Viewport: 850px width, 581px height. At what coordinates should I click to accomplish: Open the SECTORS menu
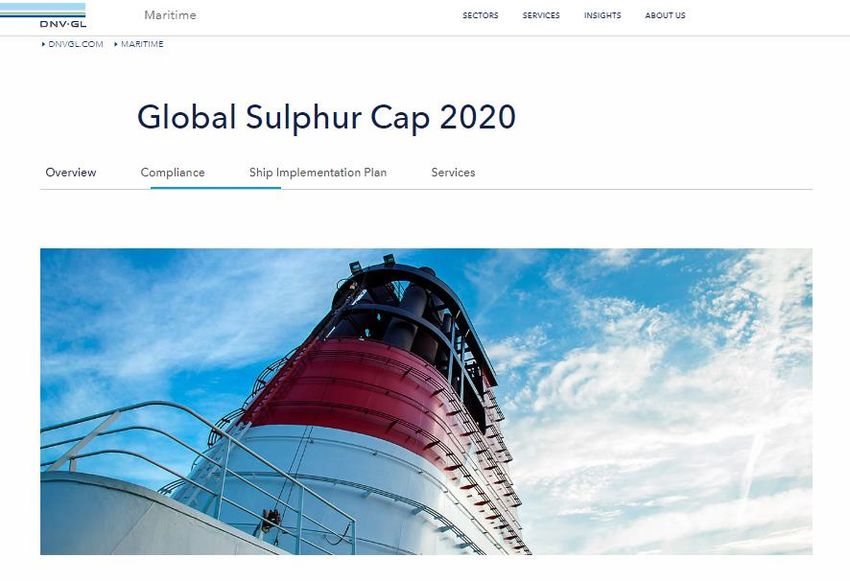pos(480,16)
